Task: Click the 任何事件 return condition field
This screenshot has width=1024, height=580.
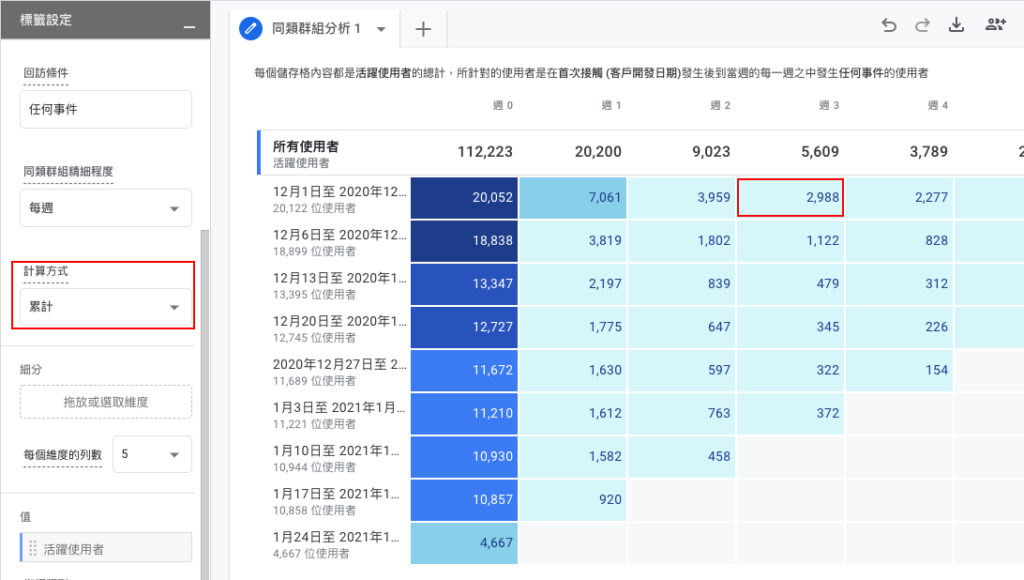Action: coord(106,109)
